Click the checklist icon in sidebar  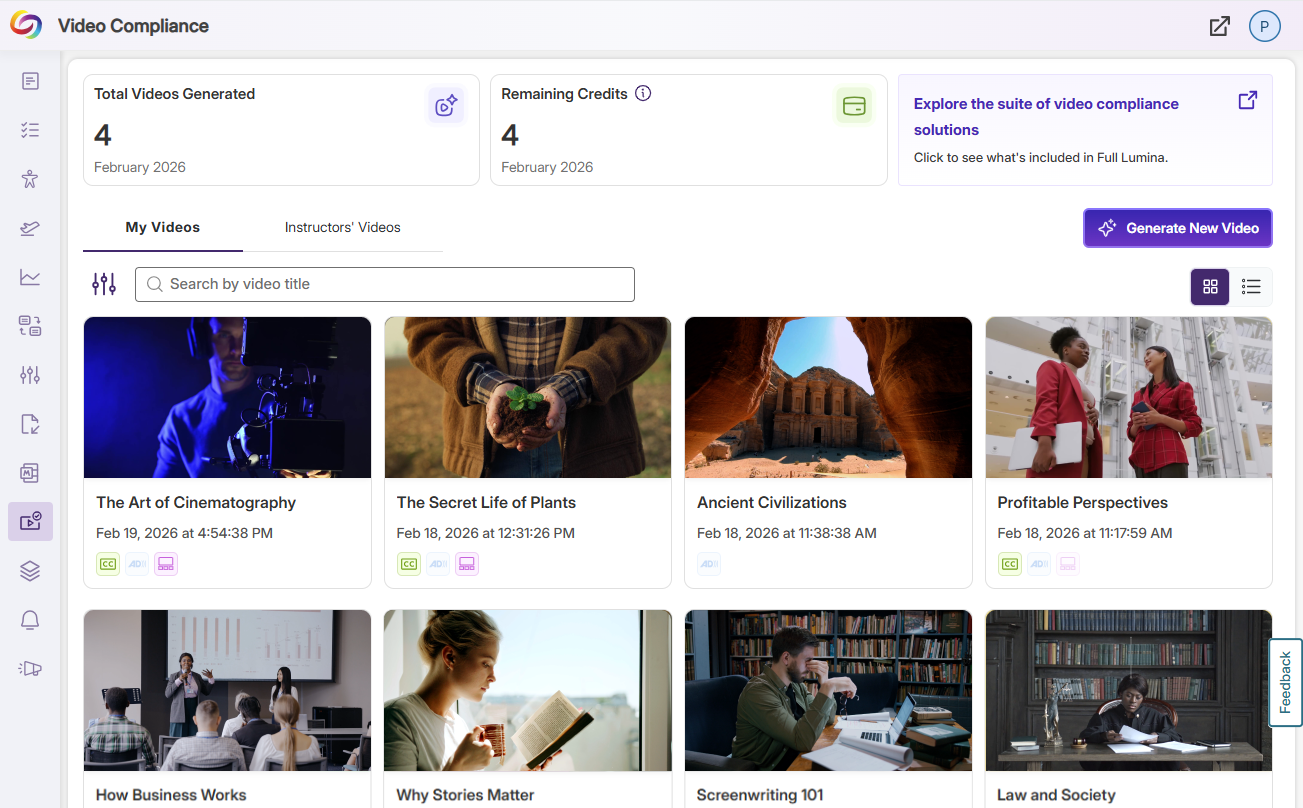(x=30, y=130)
